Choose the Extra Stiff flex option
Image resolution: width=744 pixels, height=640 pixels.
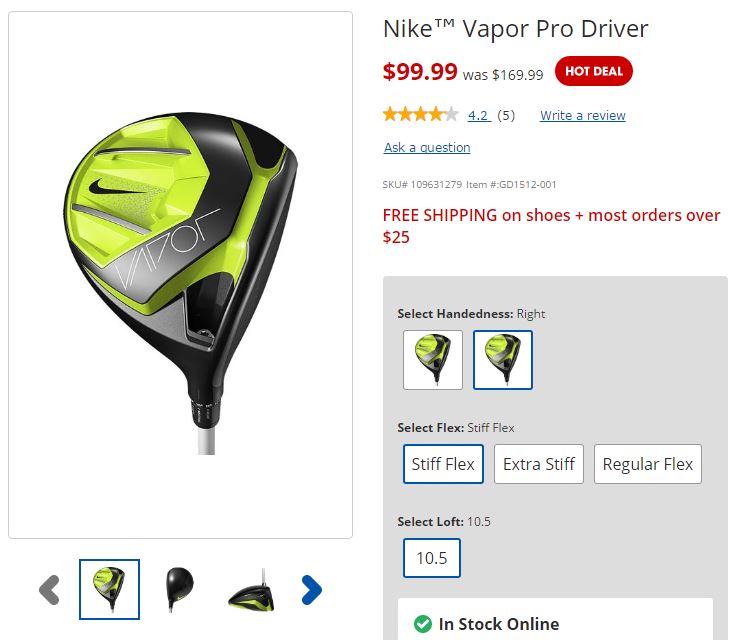[x=539, y=464]
